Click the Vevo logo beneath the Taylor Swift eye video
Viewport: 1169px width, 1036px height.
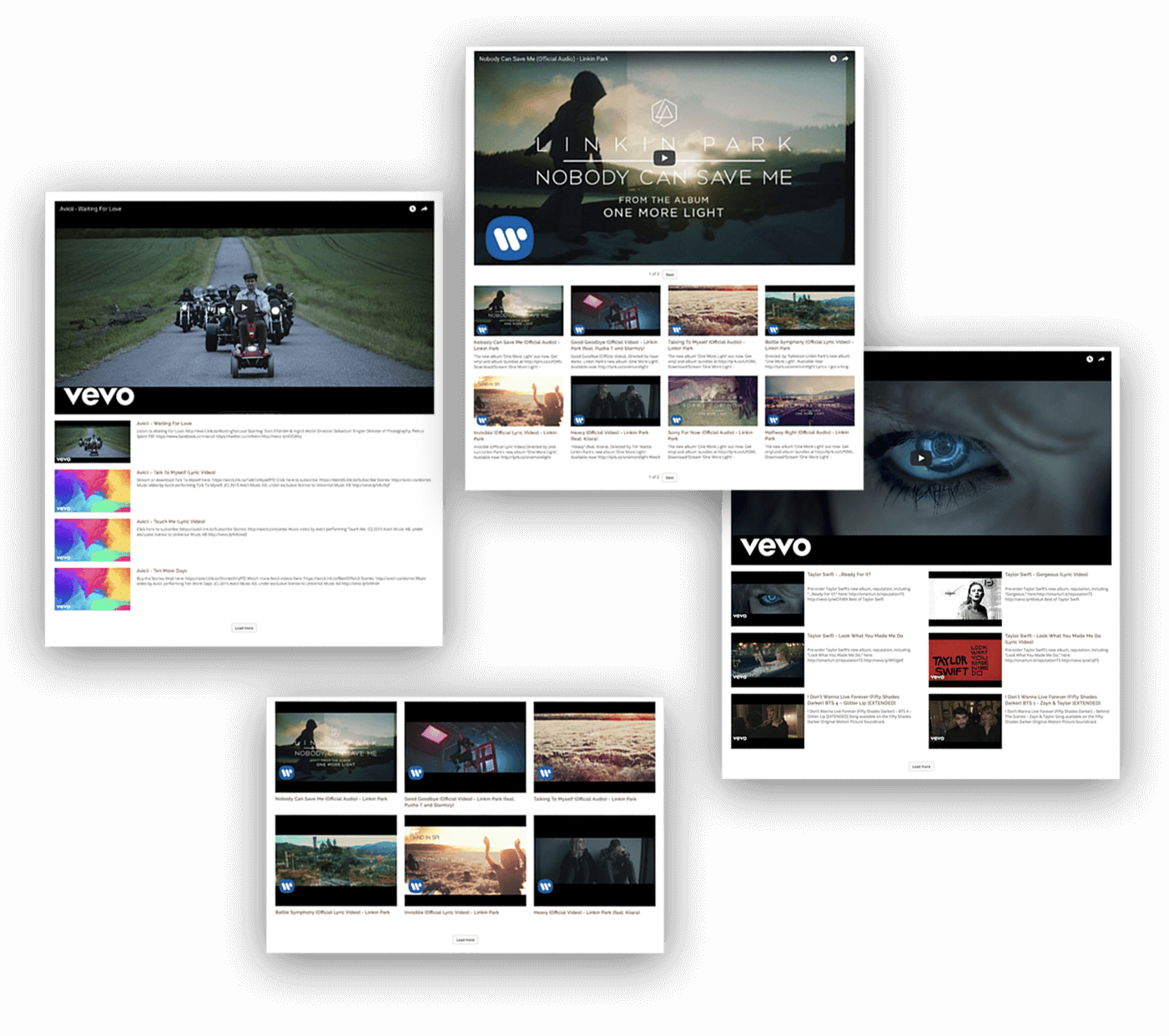(x=775, y=546)
